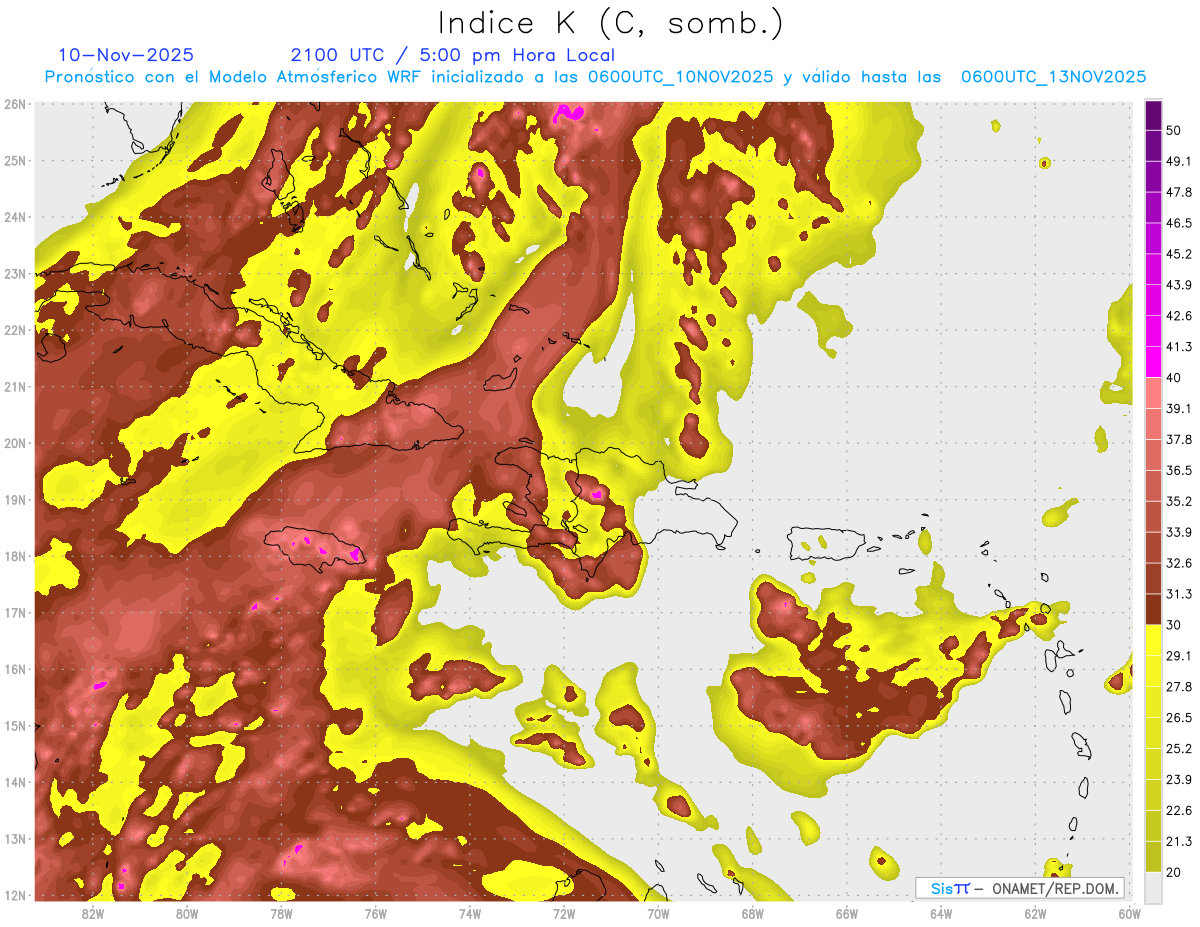Pick the dark purple top color-scale segment
The height and width of the screenshot is (927, 1200).
[x=1153, y=116]
